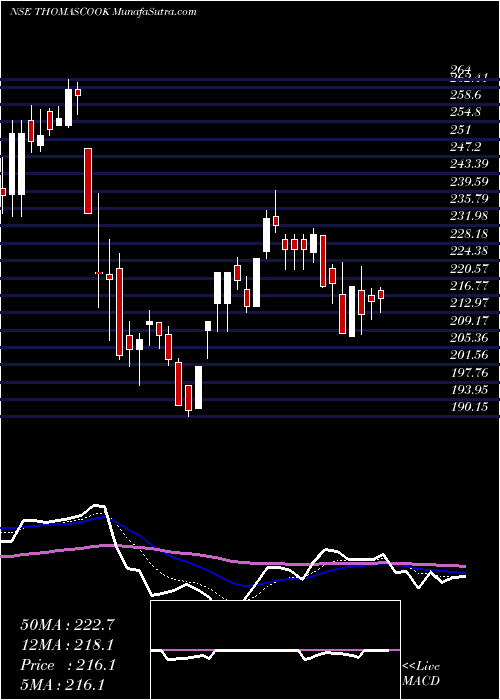The width and height of the screenshot is (500, 700).
Task: Click the 193.95 price axis label
Action: (469, 390)
